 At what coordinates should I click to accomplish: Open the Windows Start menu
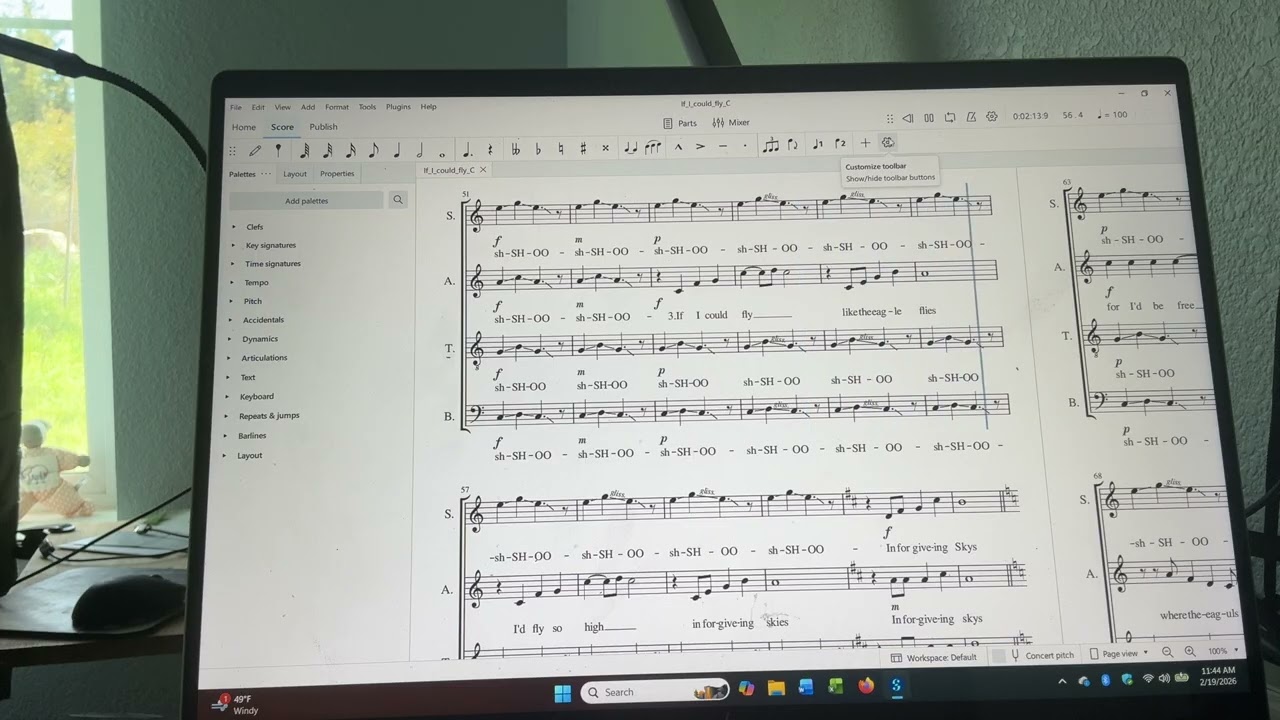click(562, 692)
